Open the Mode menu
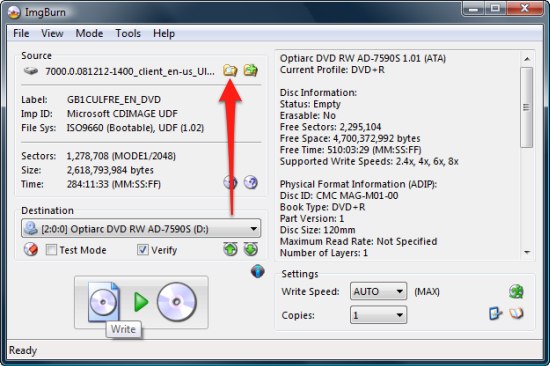Viewport: 550px width, 366px height. (x=89, y=33)
